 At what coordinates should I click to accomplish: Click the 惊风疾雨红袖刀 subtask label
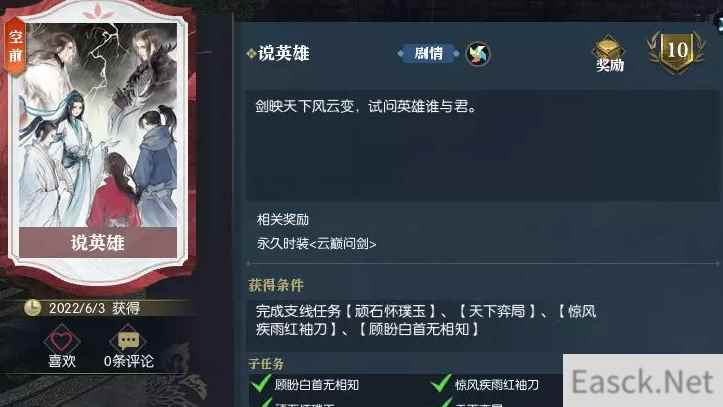click(497, 384)
